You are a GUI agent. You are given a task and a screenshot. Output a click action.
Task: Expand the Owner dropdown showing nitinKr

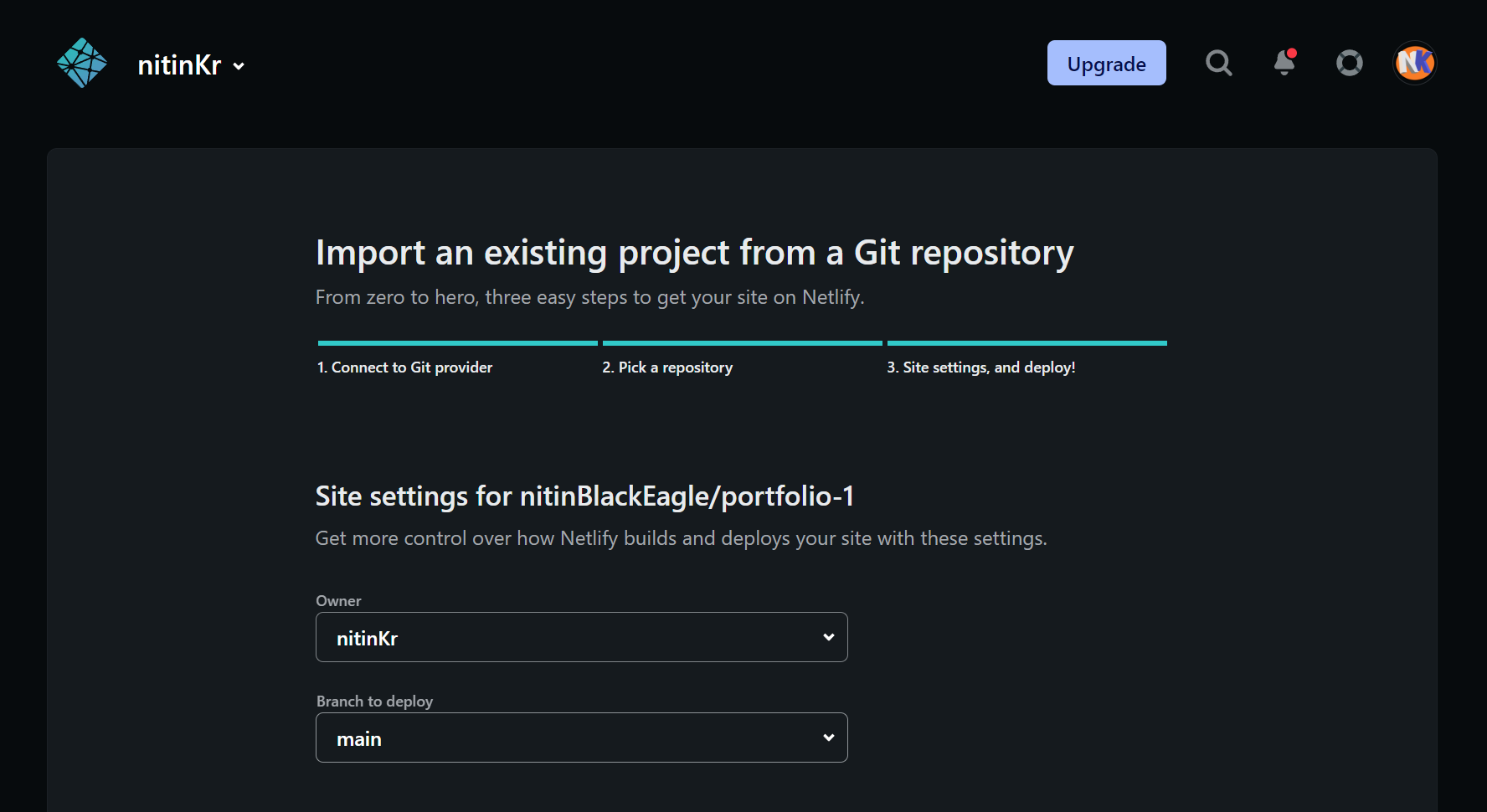point(582,637)
